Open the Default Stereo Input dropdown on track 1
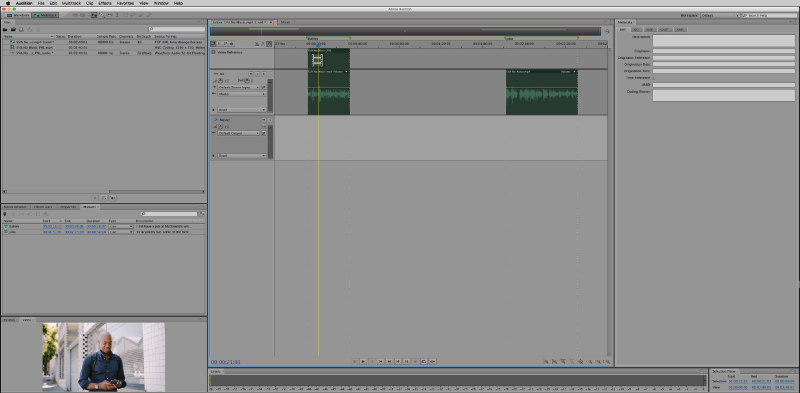Viewport: 800px width, 393px height. [239, 87]
